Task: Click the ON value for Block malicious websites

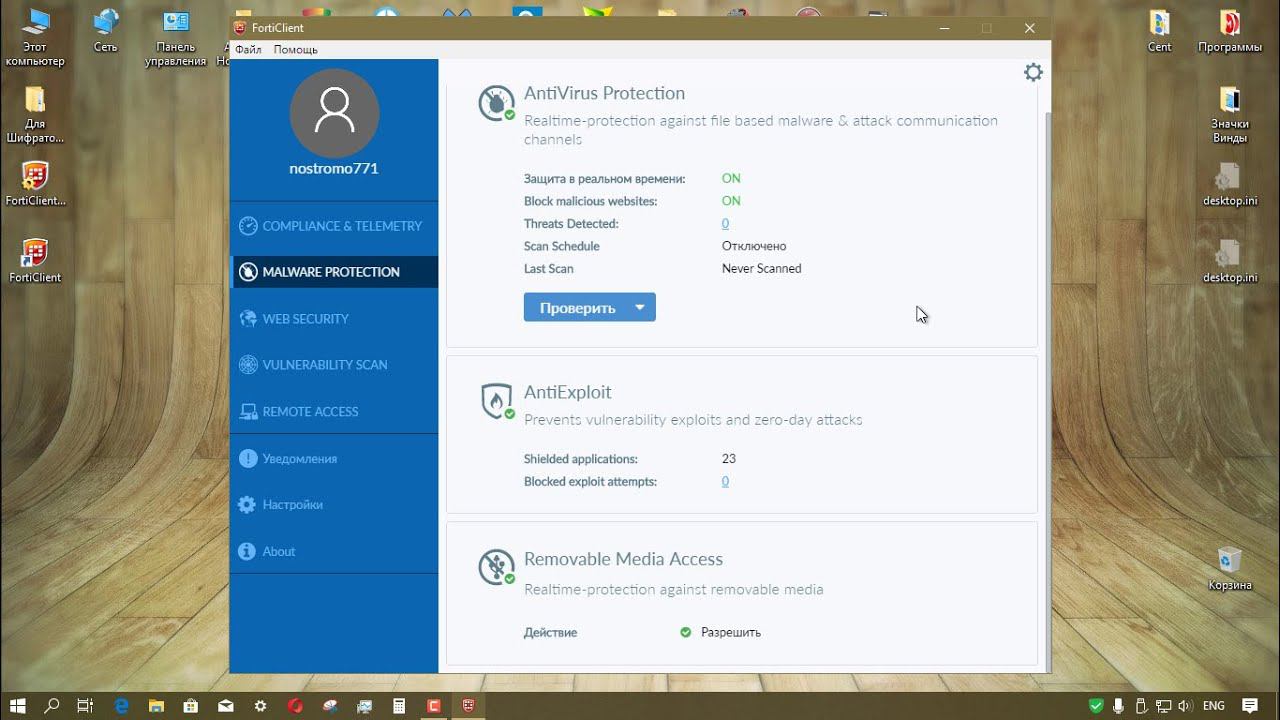Action: [731, 201]
